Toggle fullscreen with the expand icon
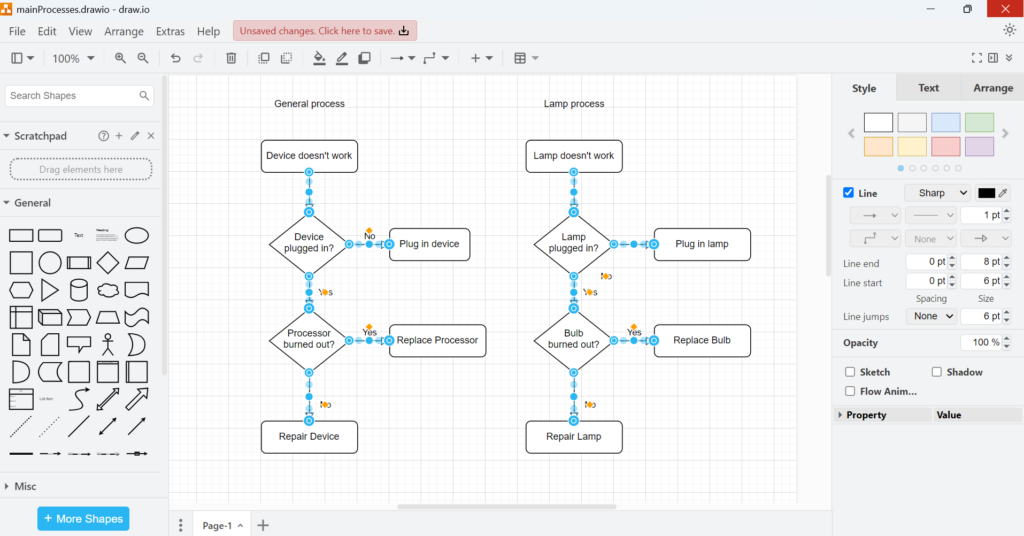Viewport: 1024px width, 536px height. pyautogui.click(x=977, y=59)
